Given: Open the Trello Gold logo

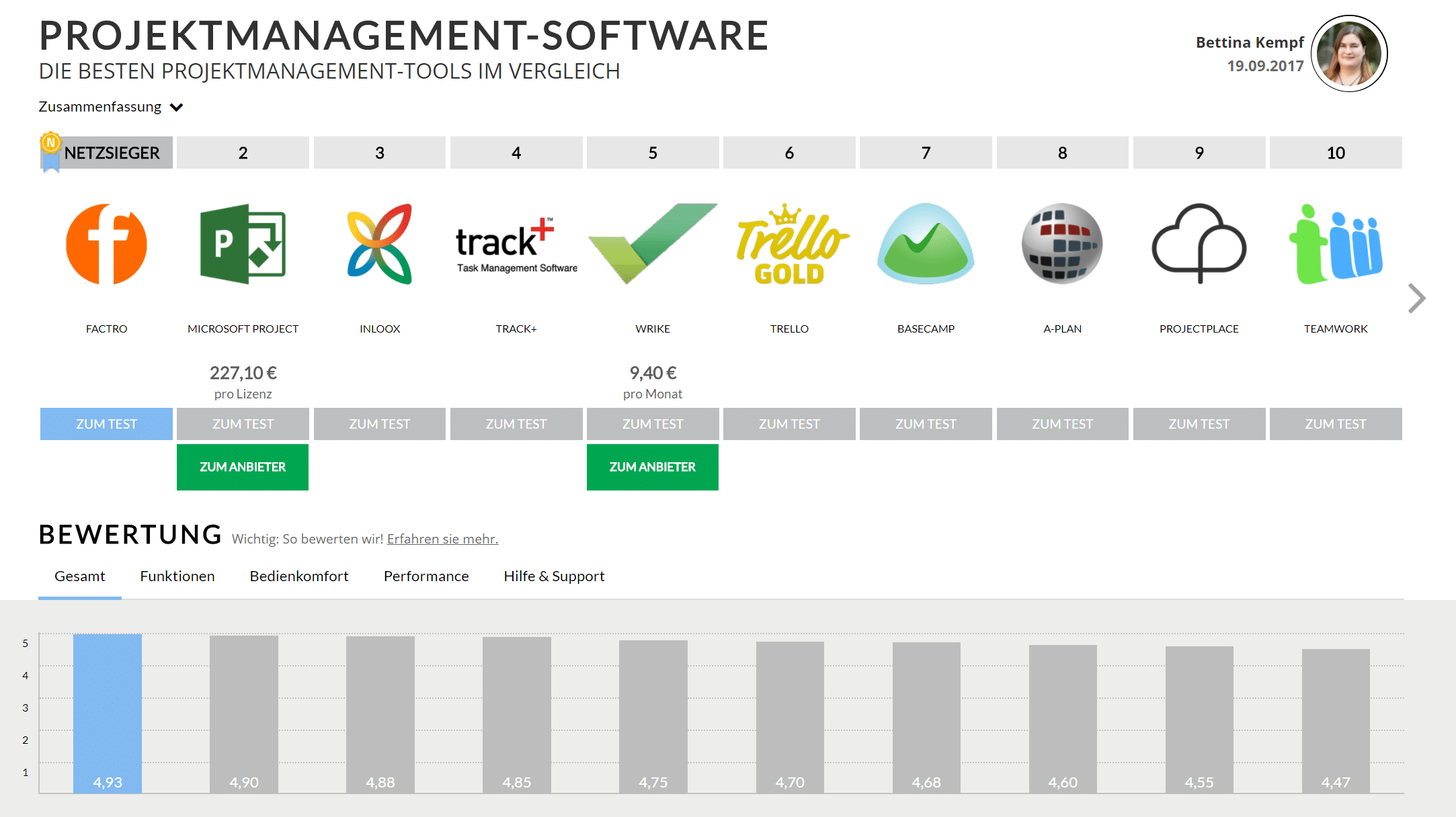Looking at the screenshot, I should click(x=792, y=244).
